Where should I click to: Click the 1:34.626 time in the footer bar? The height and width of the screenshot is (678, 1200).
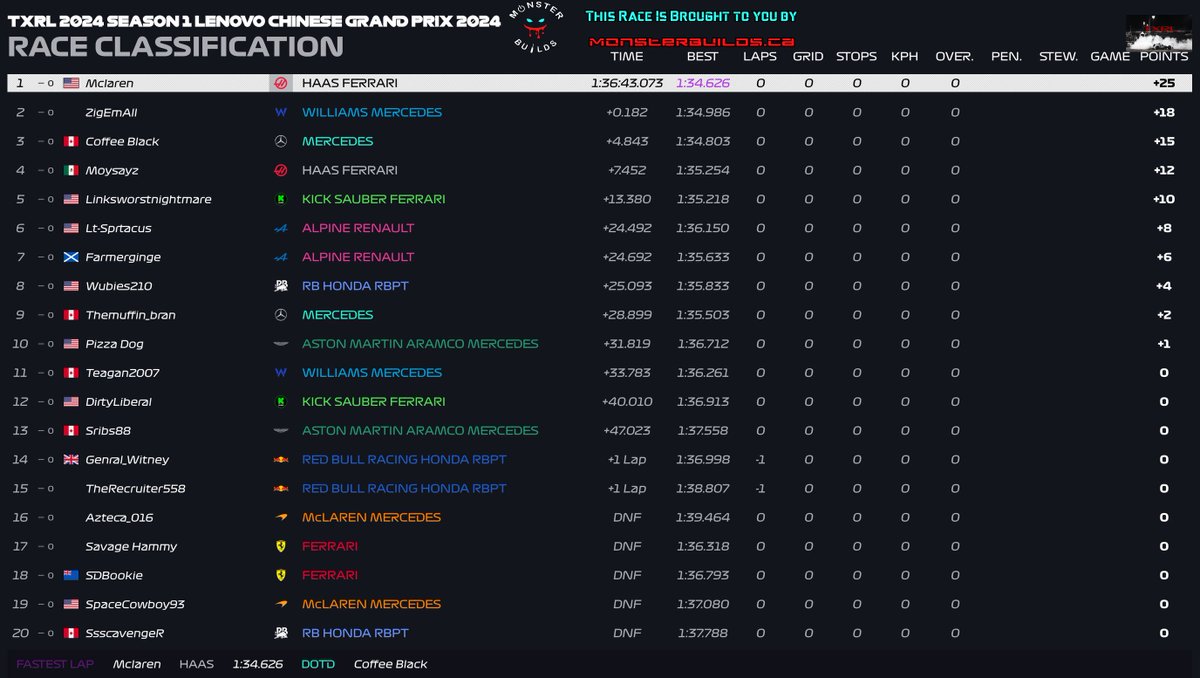(x=258, y=664)
